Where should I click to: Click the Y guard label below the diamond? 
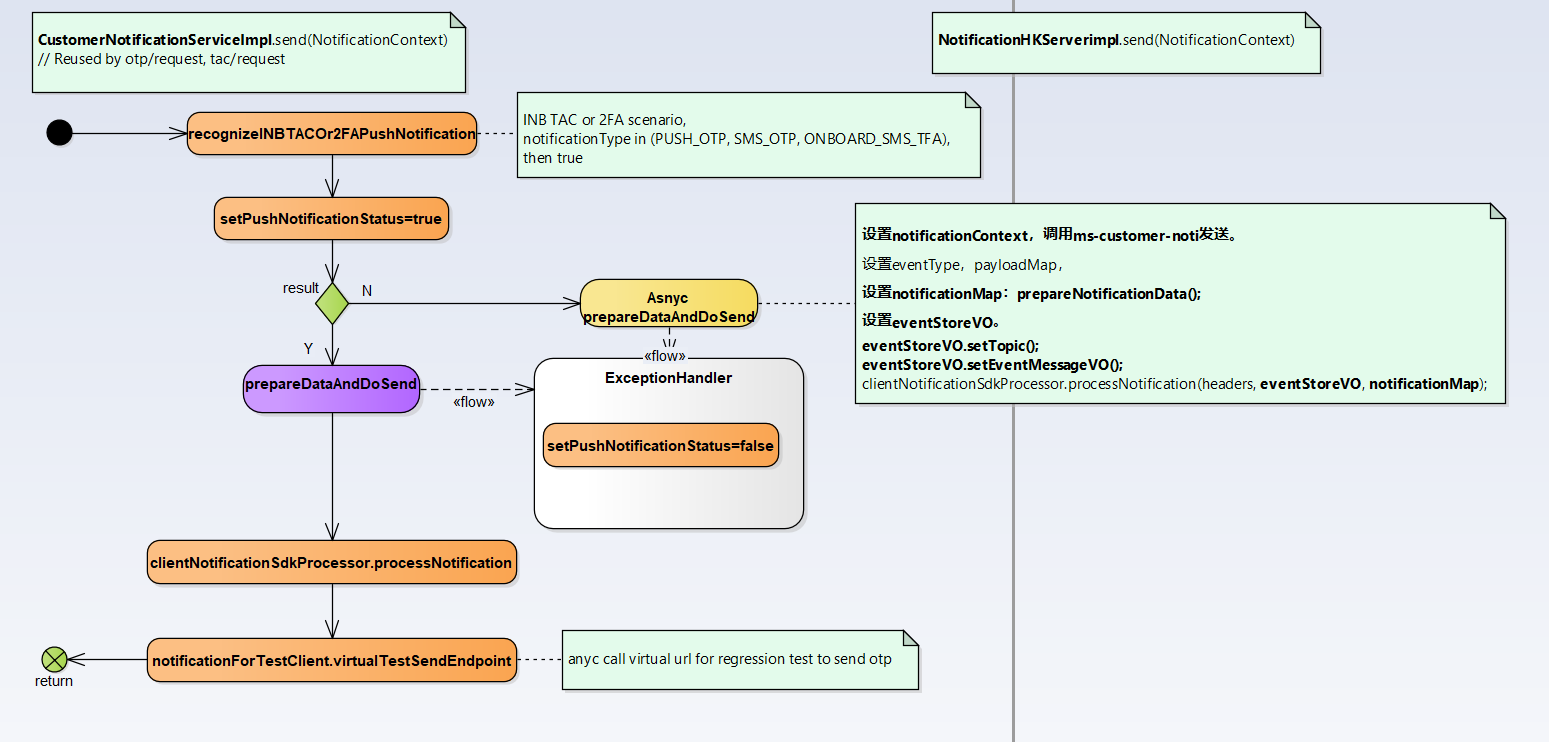click(x=308, y=348)
